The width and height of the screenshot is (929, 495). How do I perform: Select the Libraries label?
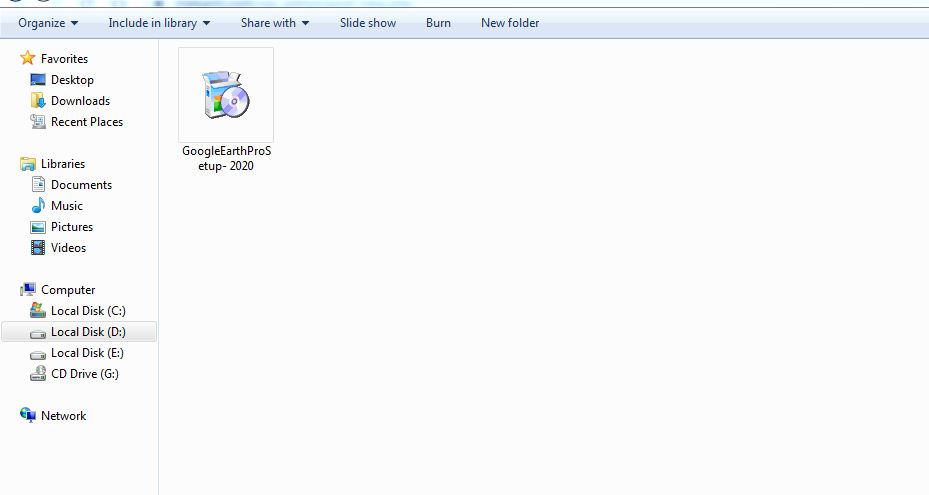tap(63, 164)
